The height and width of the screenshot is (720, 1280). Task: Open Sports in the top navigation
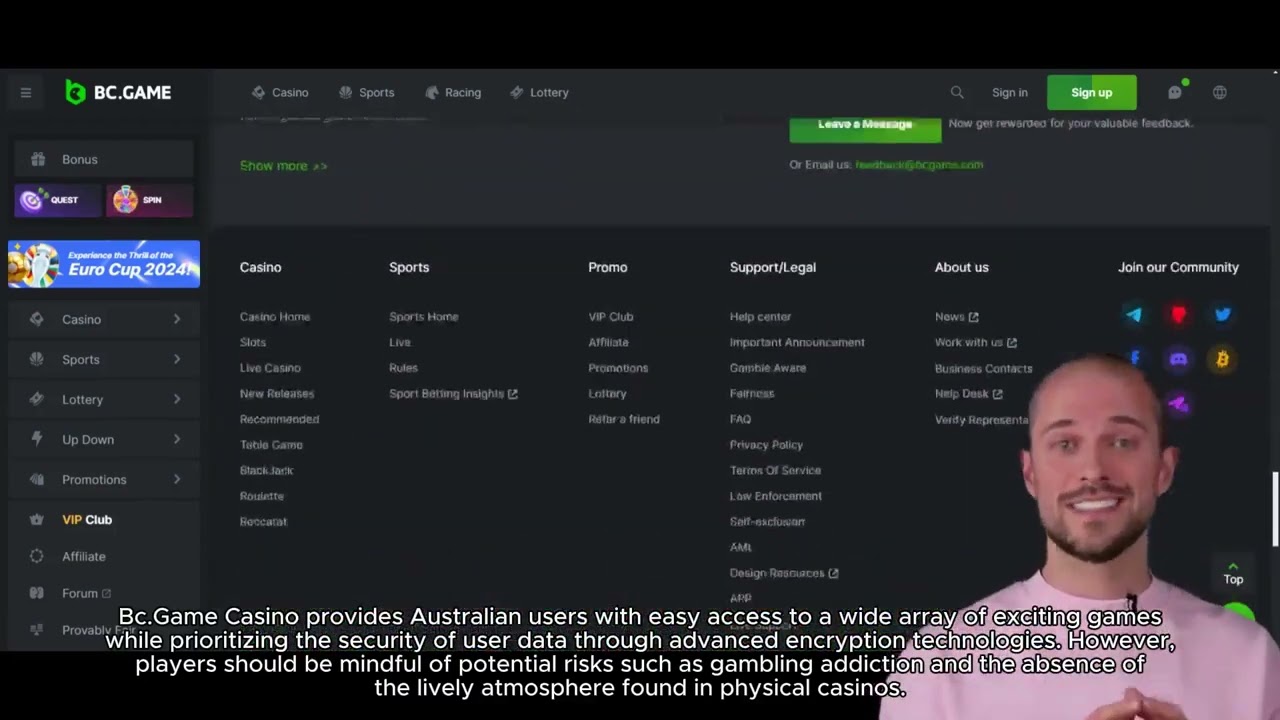tap(366, 92)
